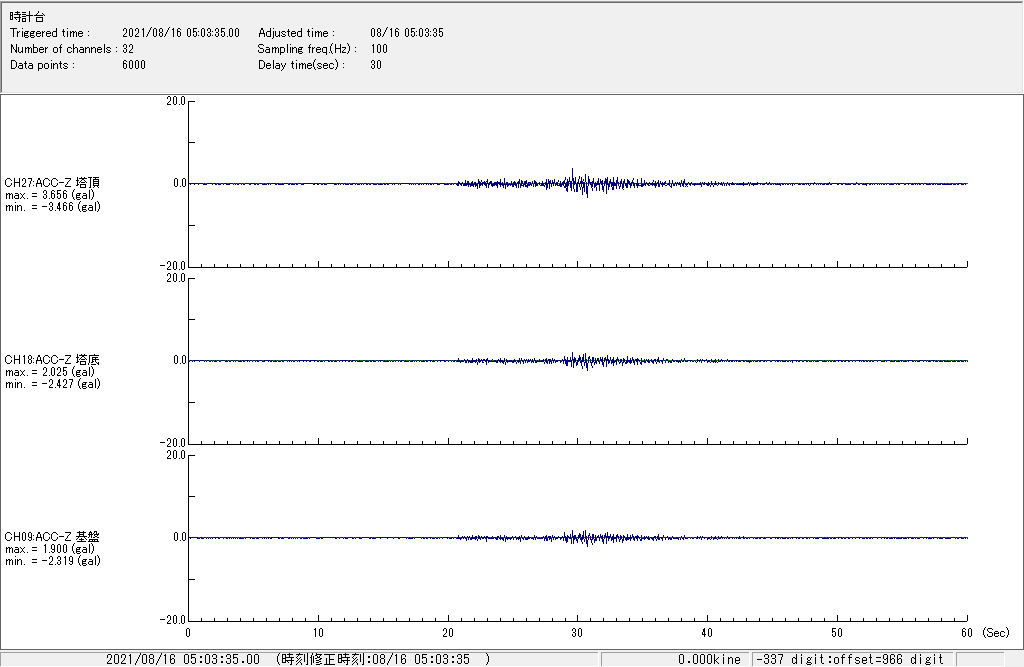Click the 時刻修正時刻 timestamp in status bar
This screenshot has width=1024, height=667.
pyautogui.click(x=383, y=659)
